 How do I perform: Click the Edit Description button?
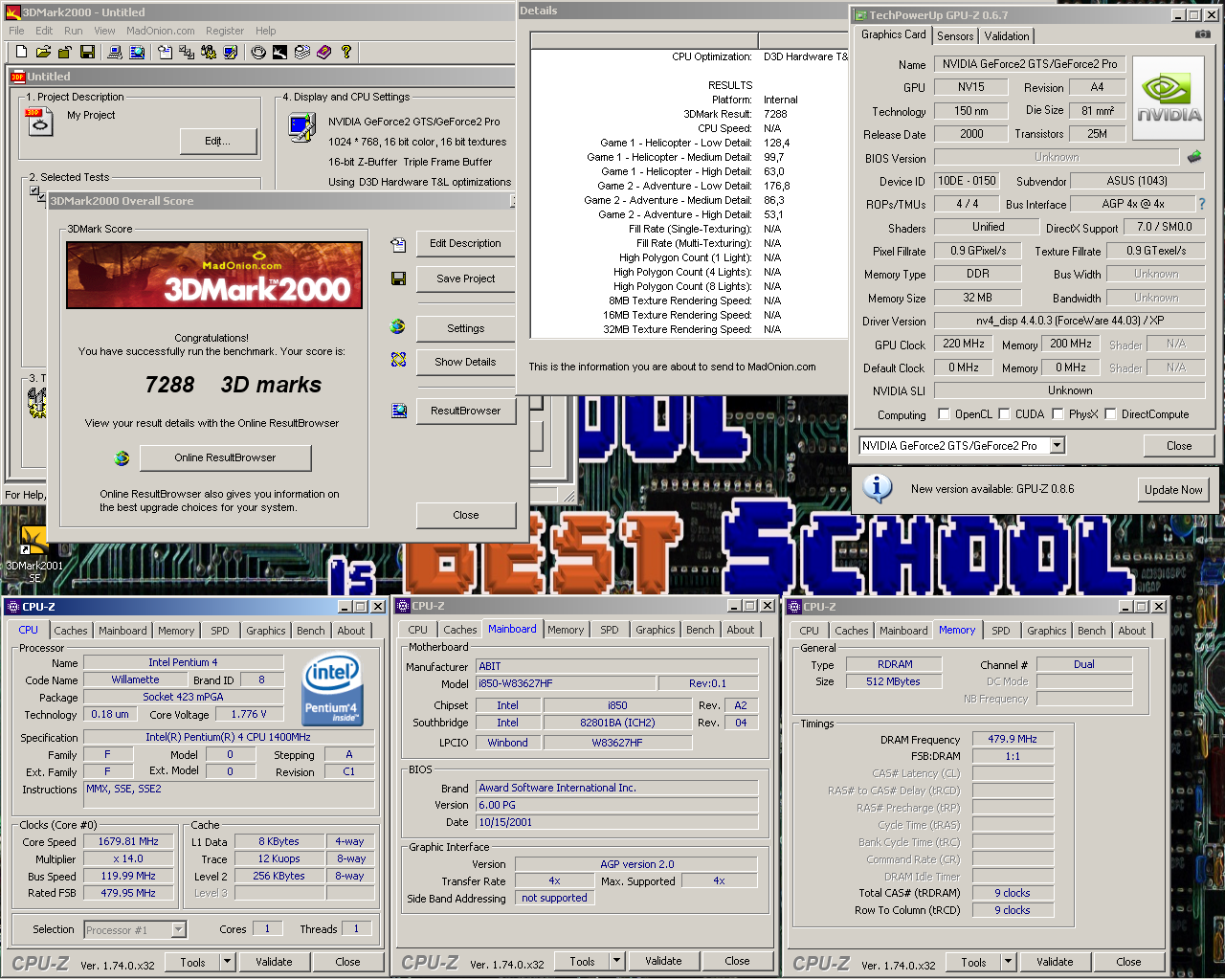[466, 243]
